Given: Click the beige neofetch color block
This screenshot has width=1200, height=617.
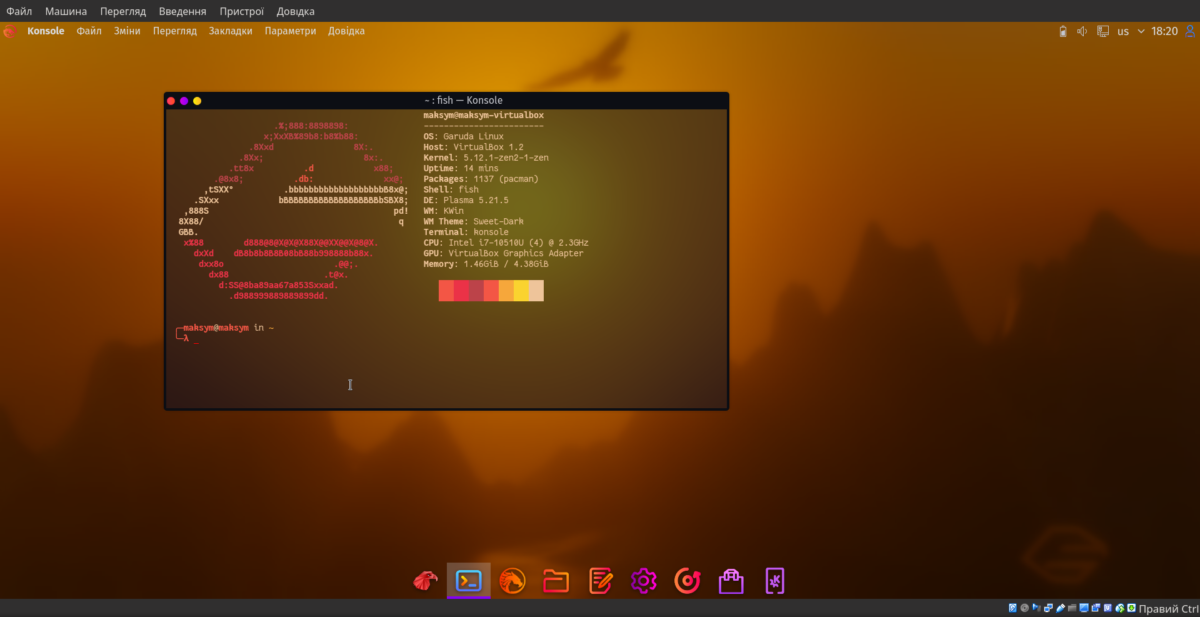Looking at the screenshot, I should [x=536, y=291].
